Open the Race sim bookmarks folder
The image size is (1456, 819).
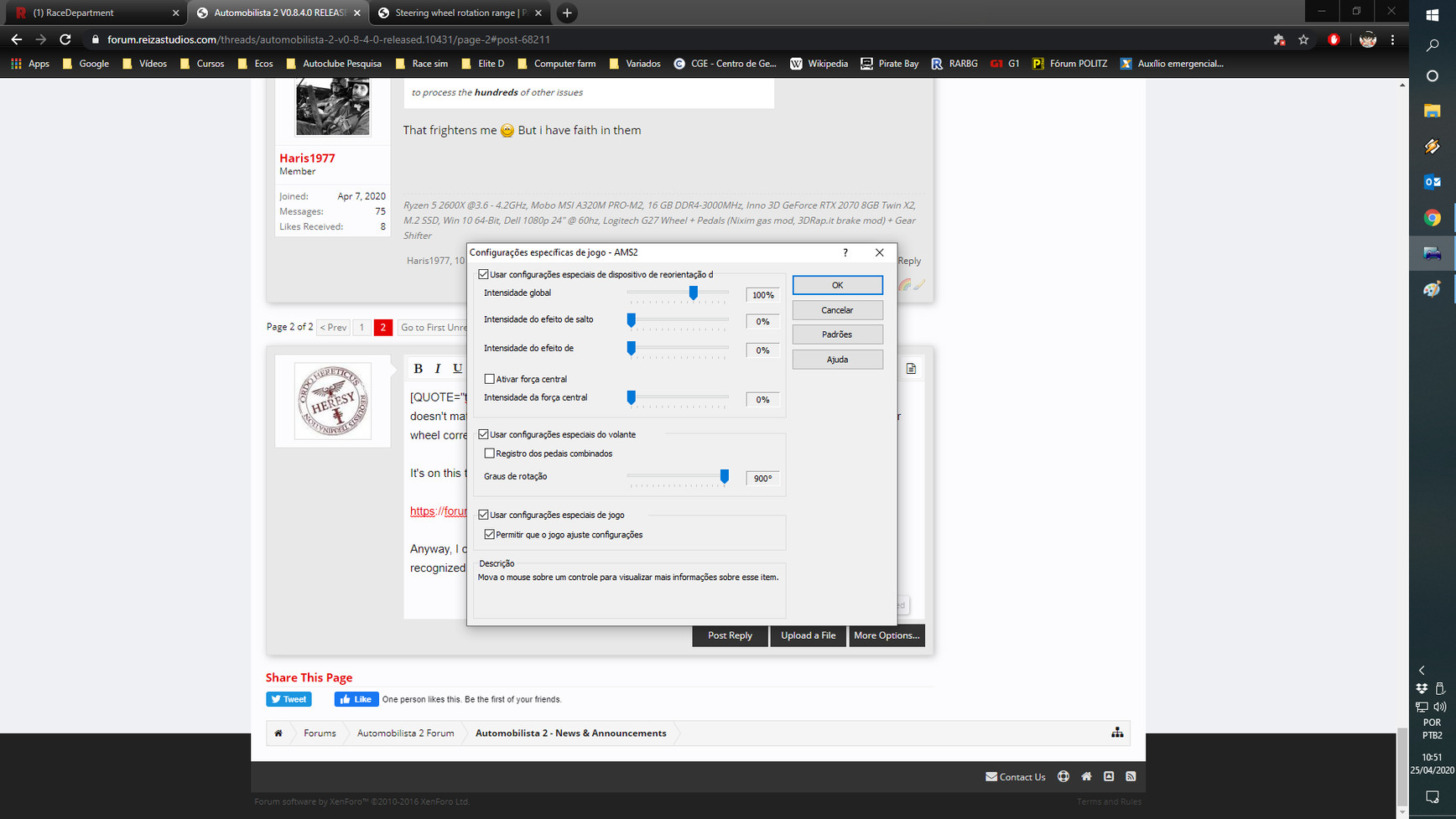point(421,64)
